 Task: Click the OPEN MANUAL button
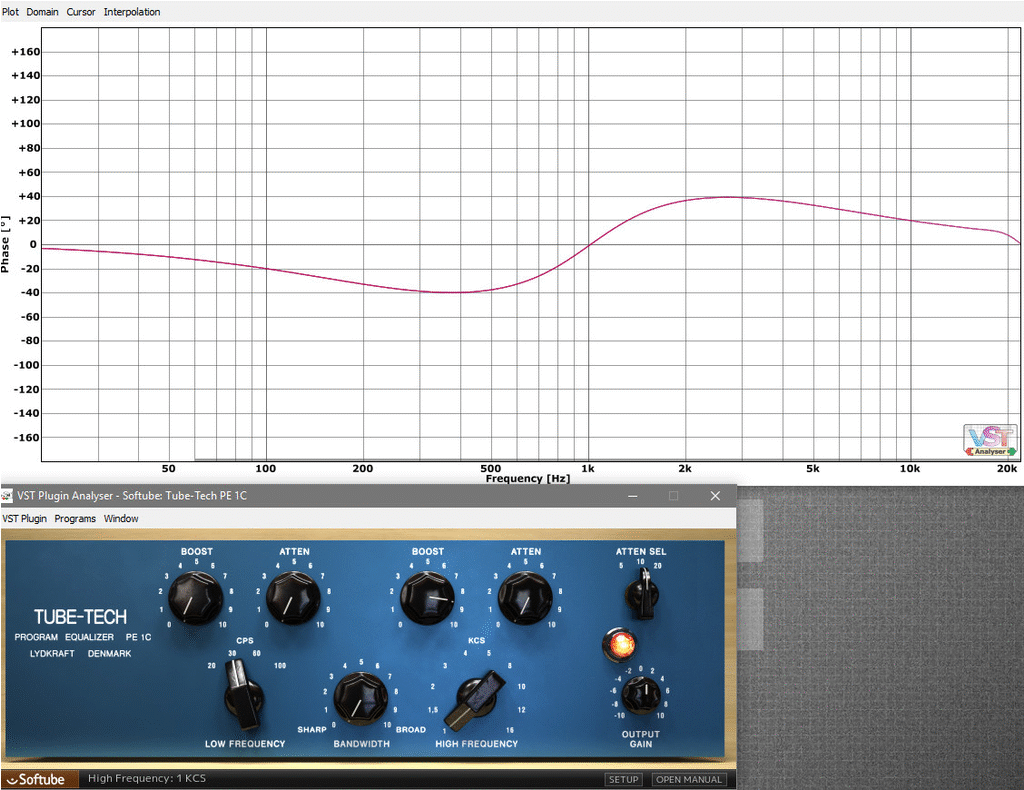pos(688,780)
